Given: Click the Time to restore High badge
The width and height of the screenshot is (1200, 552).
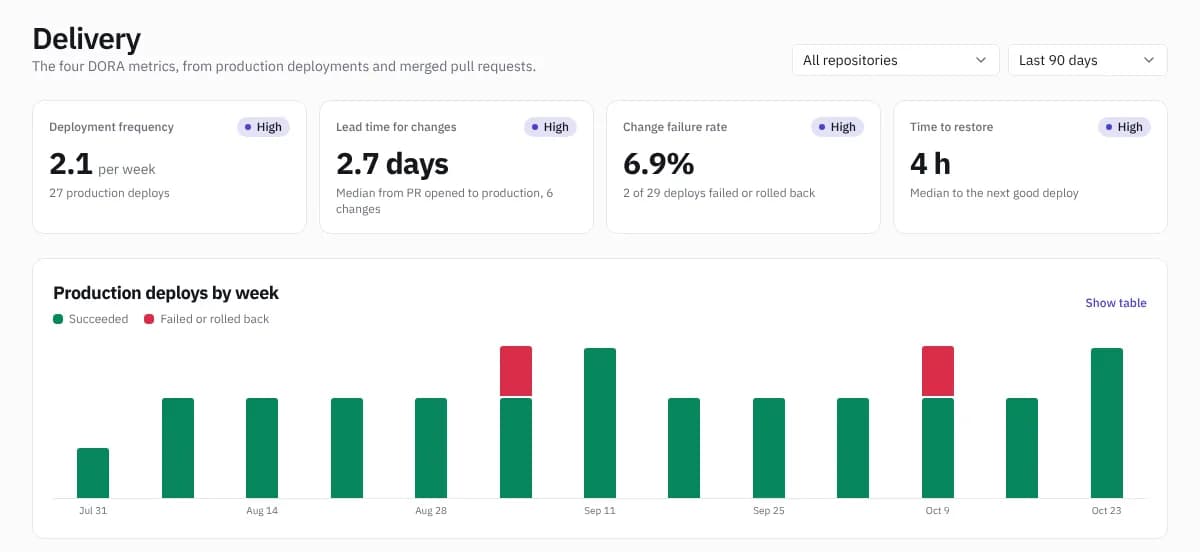Looking at the screenshot, I should pos(1124,127).
